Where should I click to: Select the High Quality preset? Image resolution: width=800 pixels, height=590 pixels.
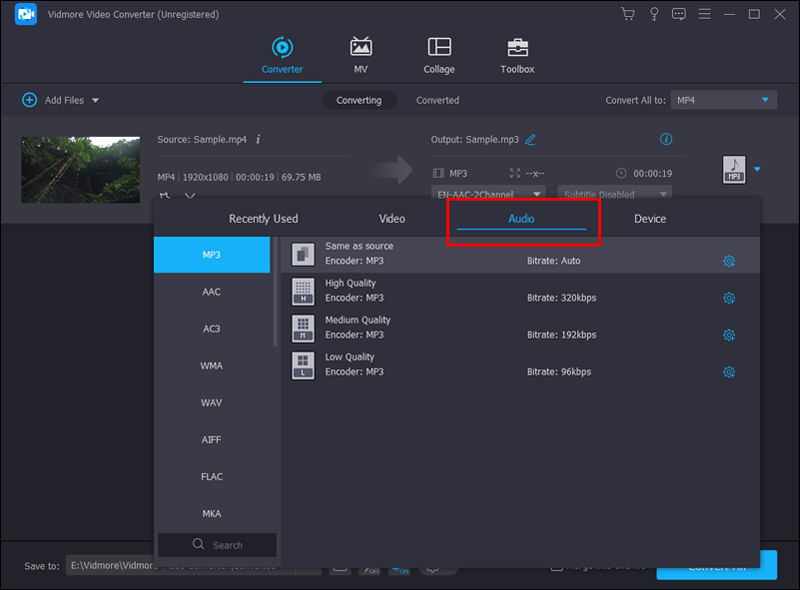(520, 291)
